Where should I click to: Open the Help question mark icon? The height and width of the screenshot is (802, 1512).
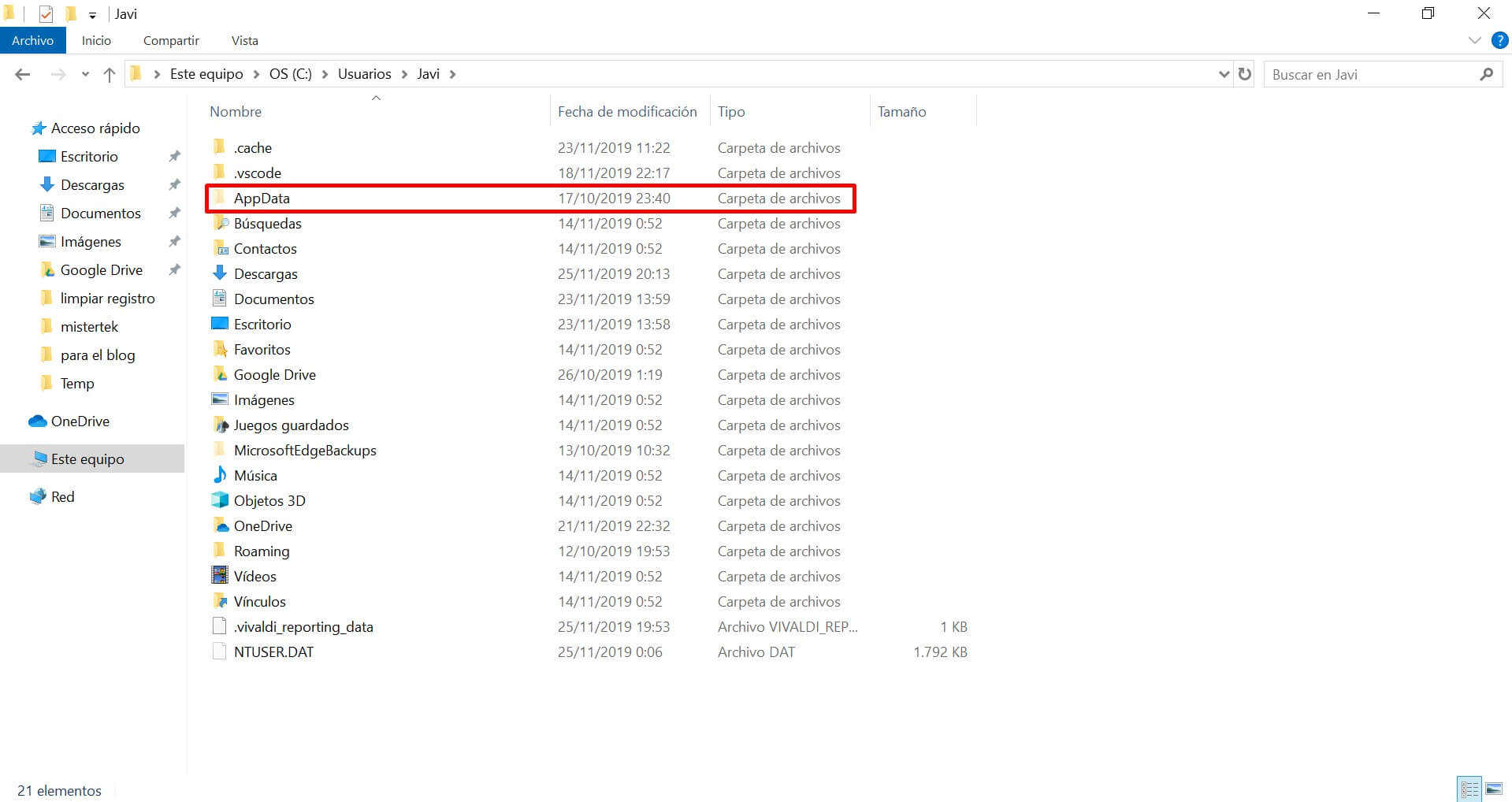click(1499, 40)
